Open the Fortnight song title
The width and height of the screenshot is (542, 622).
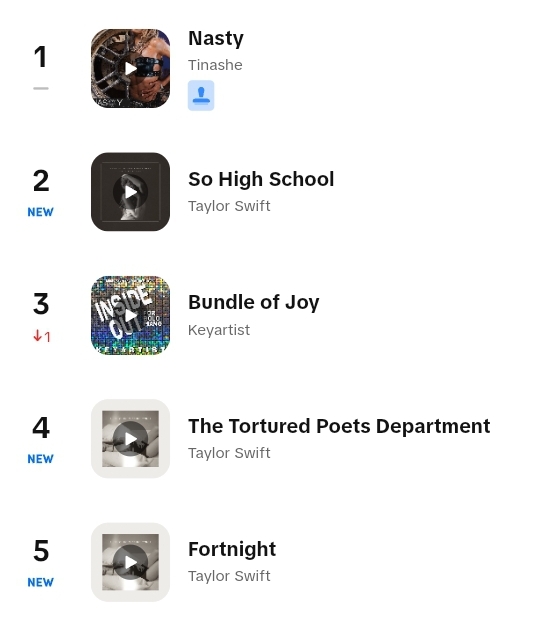pos(232,550)
